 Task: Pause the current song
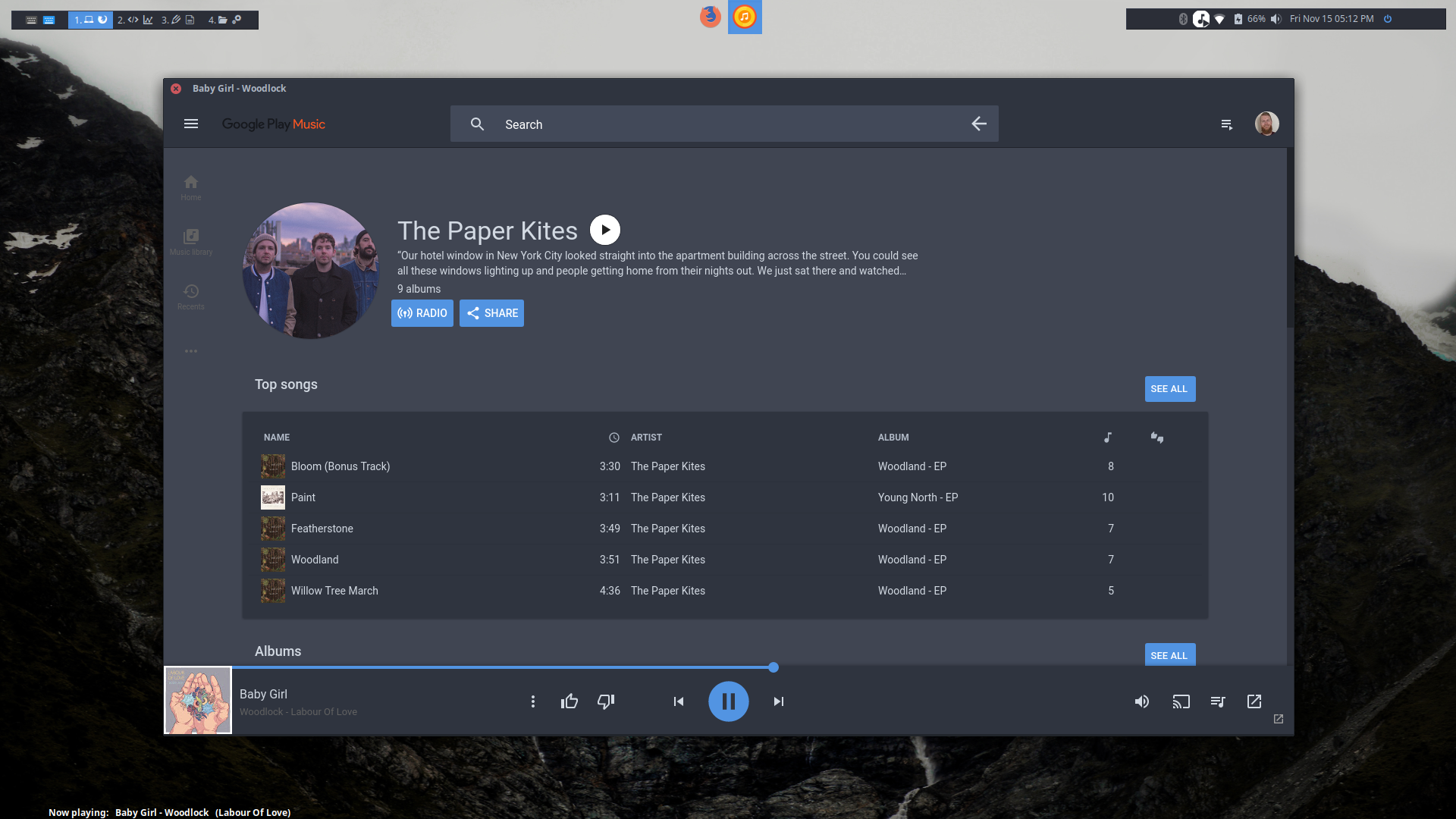728,701
